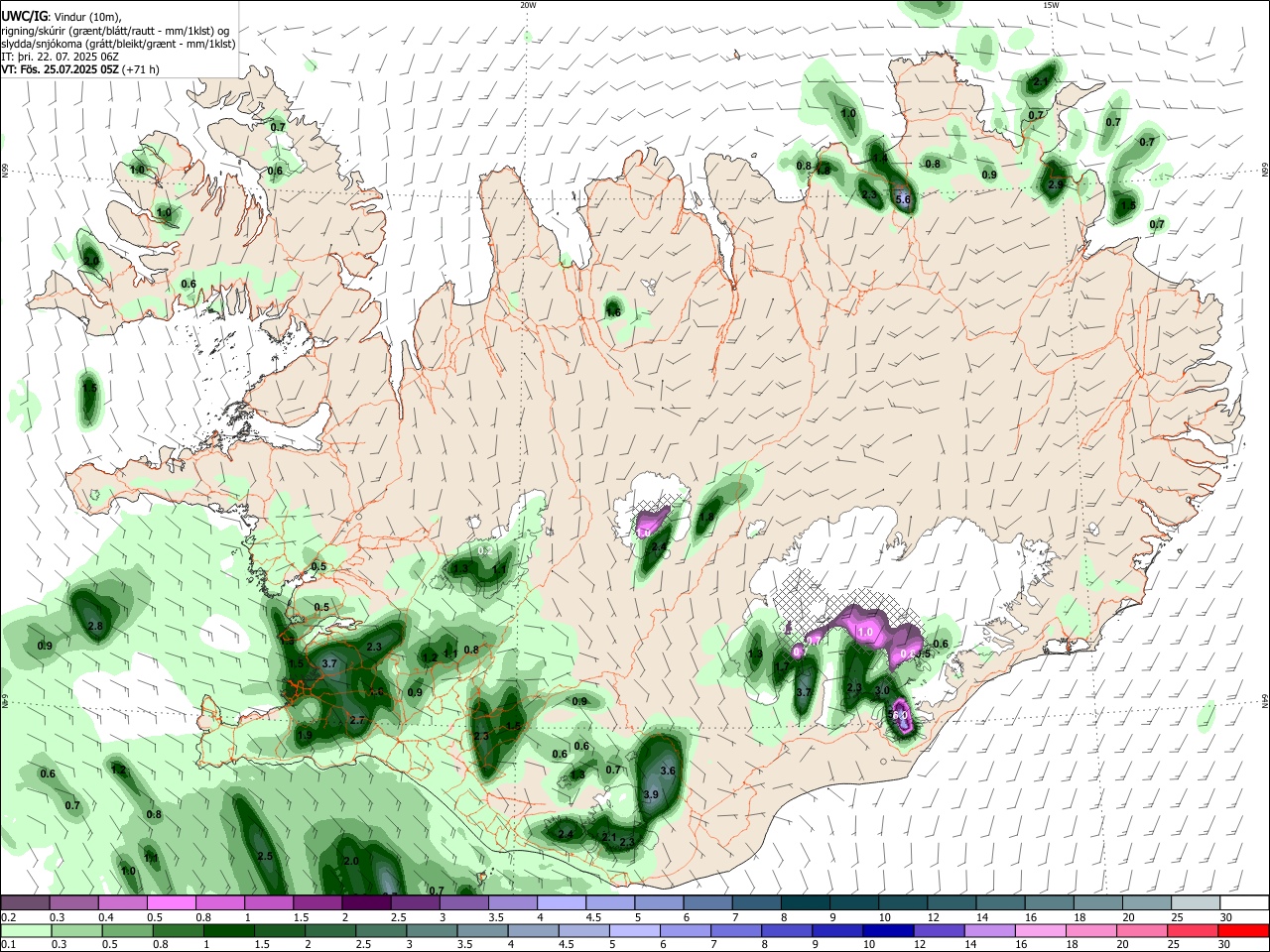Select the dark blue 10 swatch, lower legend row

point(888,930)
